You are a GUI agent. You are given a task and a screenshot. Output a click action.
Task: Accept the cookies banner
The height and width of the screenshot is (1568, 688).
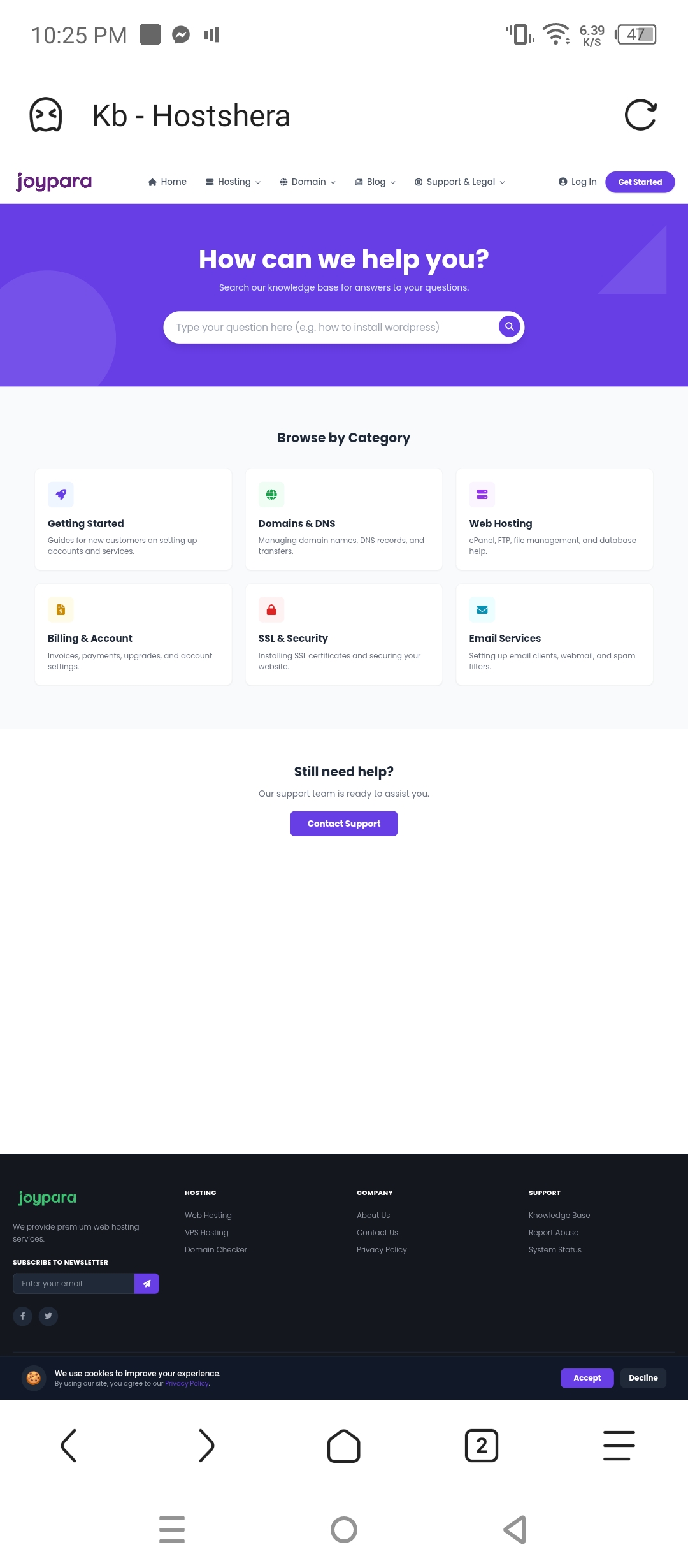(587, 1378)
